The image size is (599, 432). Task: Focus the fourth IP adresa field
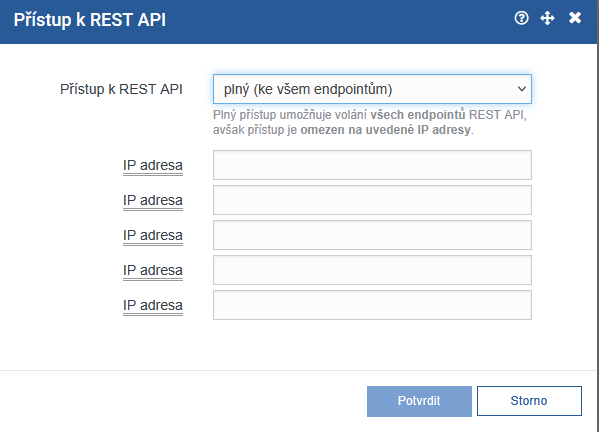click(372, 270)
